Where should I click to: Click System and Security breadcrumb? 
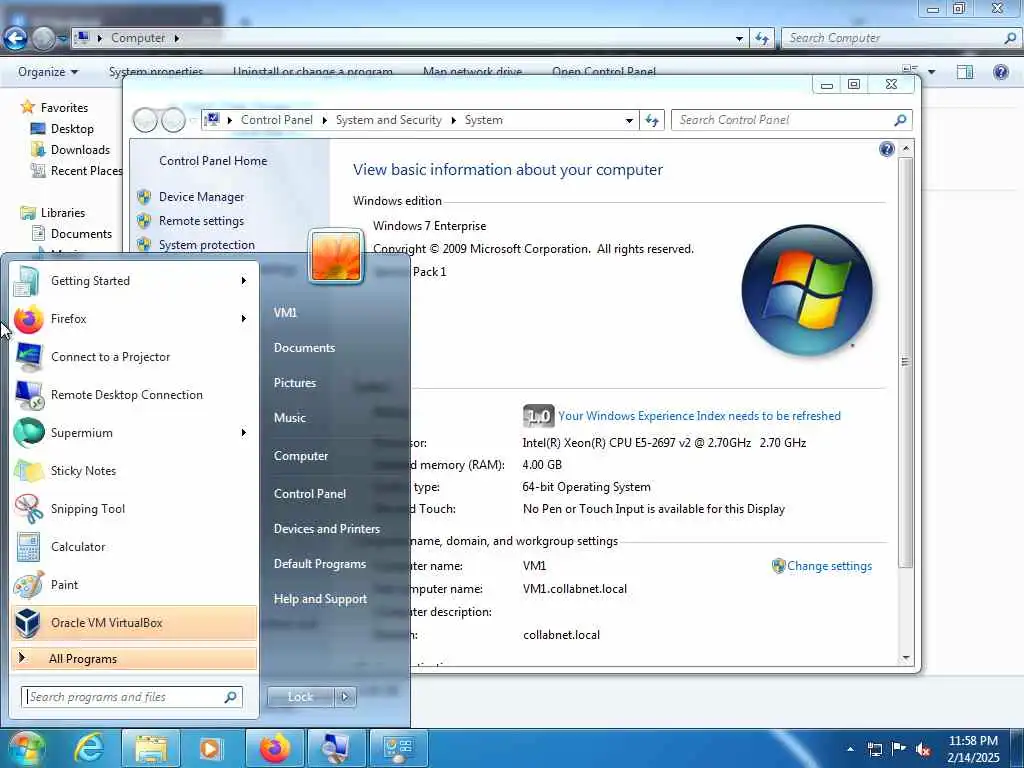[389, 120]
